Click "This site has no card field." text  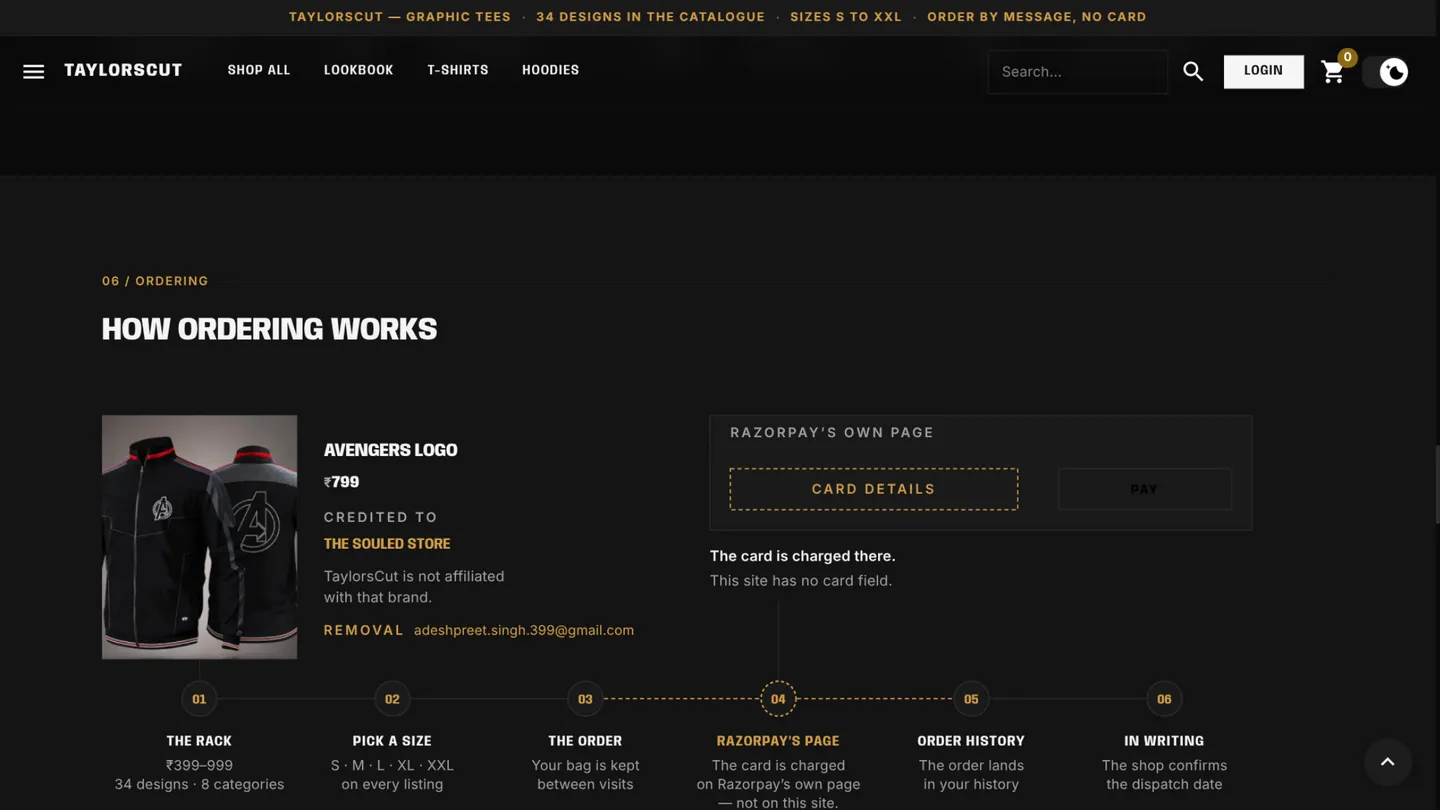(801, 580)
